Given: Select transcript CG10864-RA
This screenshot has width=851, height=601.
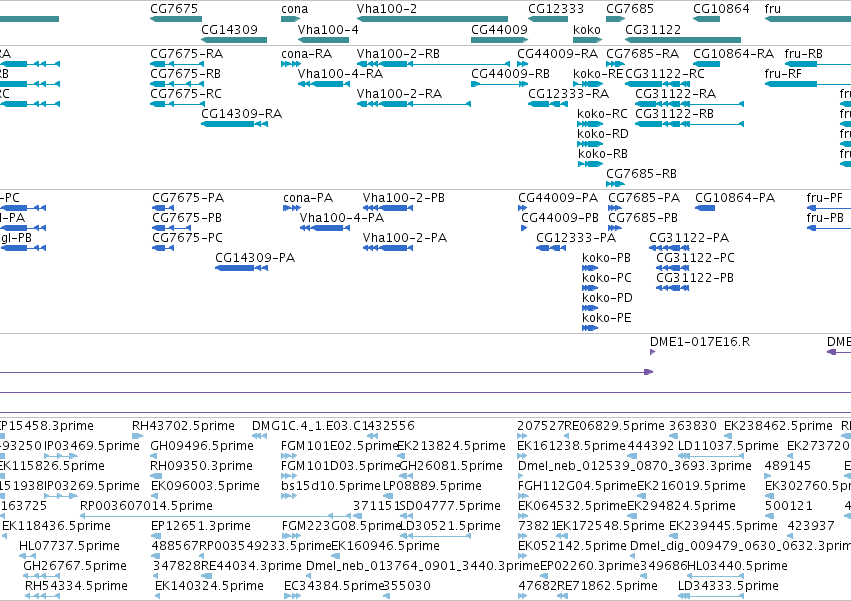Looking at the screenshot, I should coord(734,54).
